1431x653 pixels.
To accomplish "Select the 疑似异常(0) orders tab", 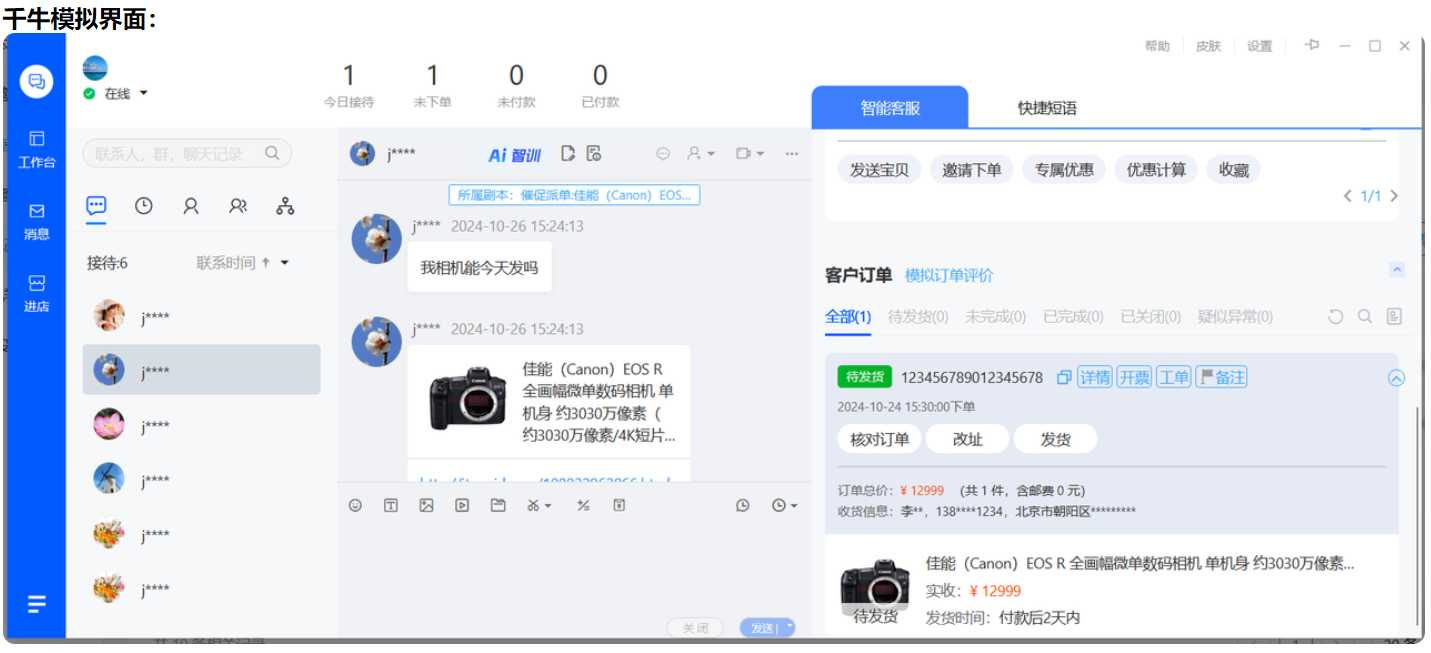I will pos(1236,316).
